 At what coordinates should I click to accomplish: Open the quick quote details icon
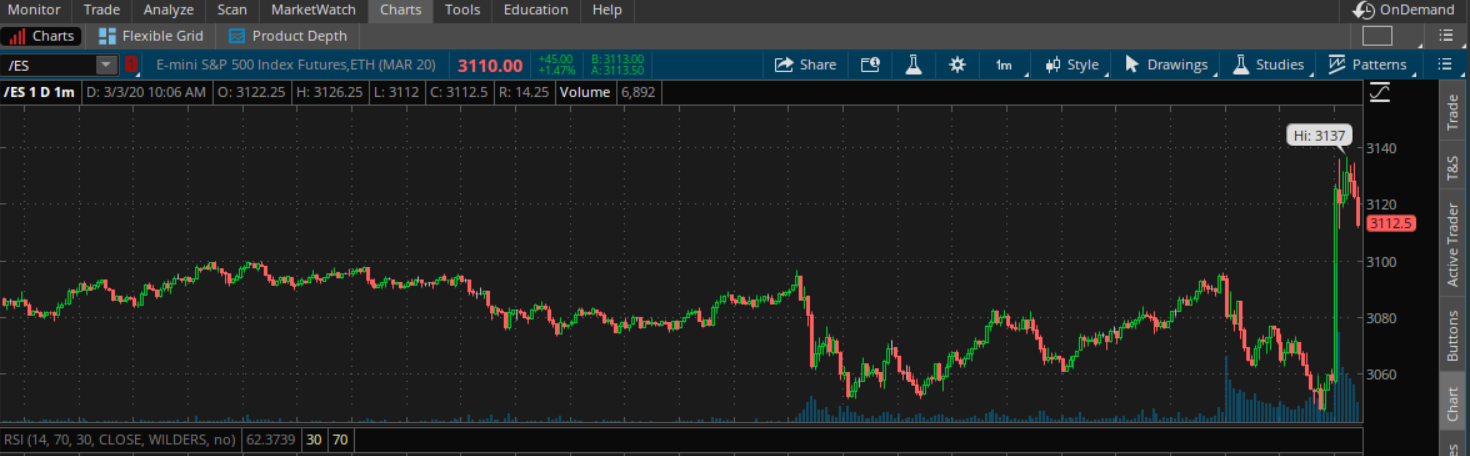pos(870,65)
